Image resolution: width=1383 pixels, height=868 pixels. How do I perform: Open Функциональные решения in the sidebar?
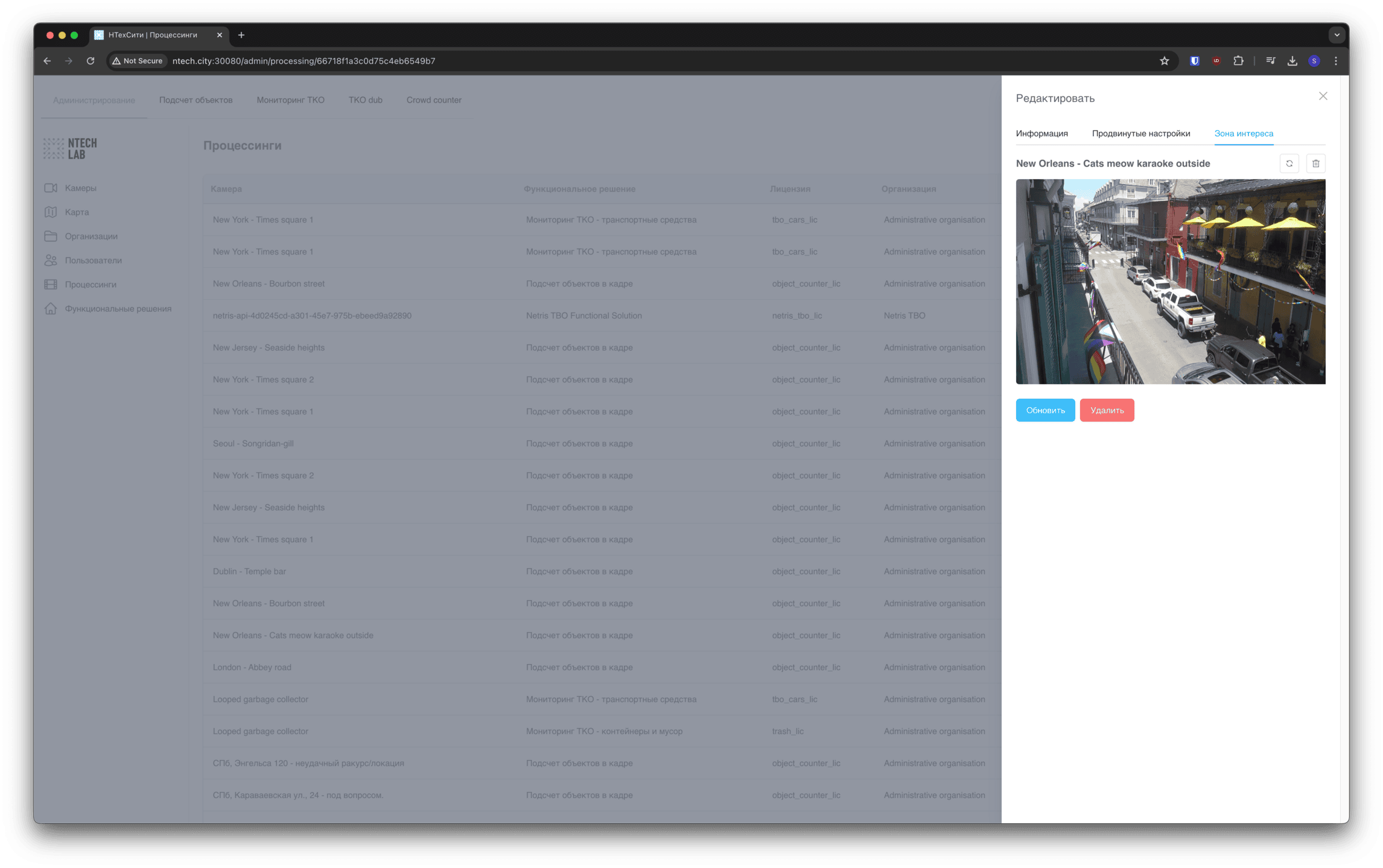(x=118, y=309)
